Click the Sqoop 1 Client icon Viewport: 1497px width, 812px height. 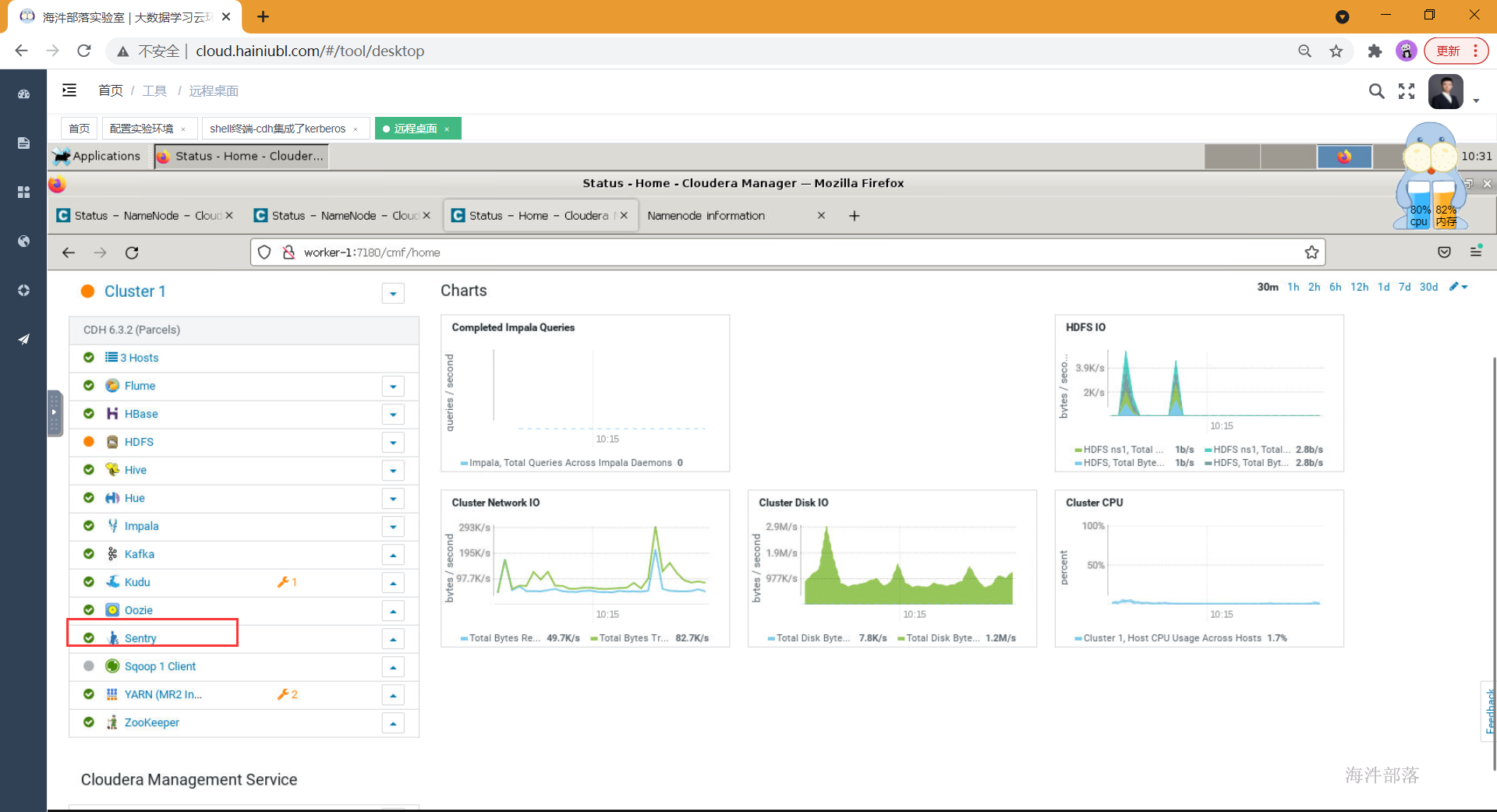coord(112,666)
